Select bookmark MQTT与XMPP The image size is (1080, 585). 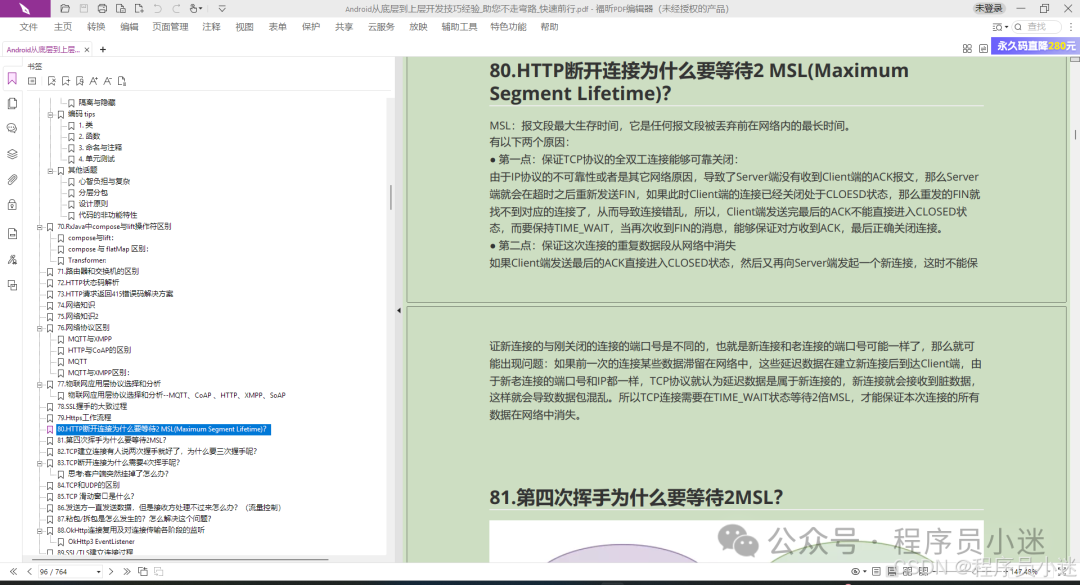click(x=90, y=339)
